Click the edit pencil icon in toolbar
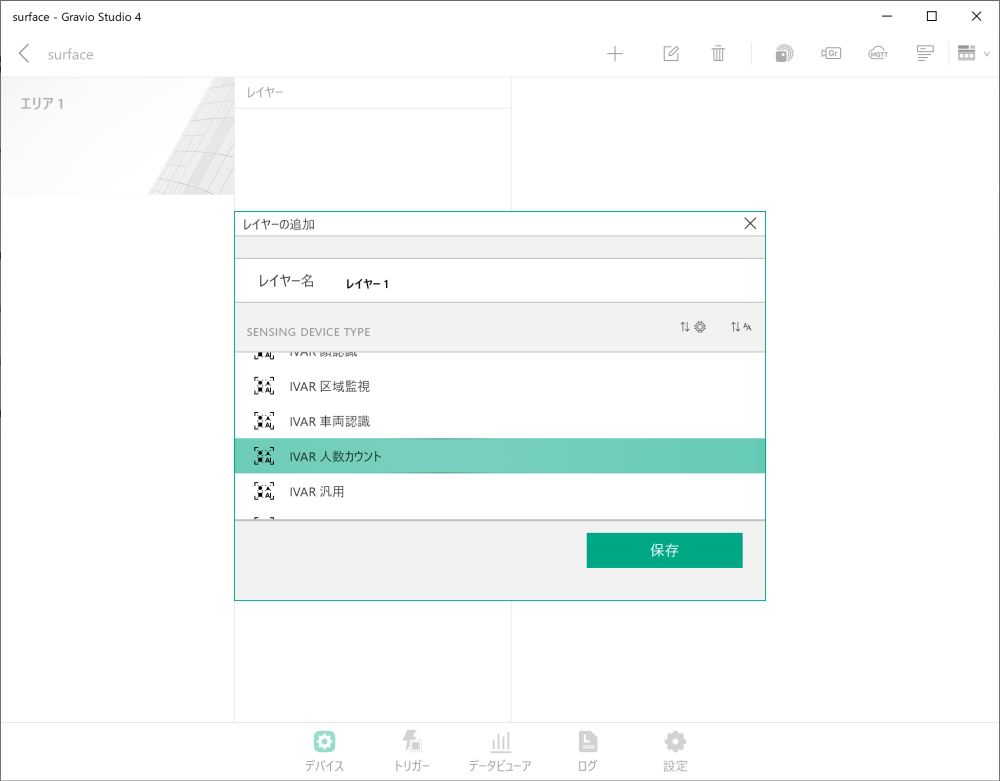The image size is (1000, 781). point(671,54)
